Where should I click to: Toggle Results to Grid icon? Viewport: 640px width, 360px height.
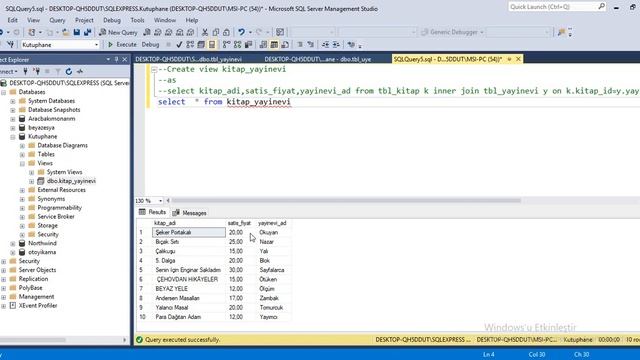click(274, 44)
